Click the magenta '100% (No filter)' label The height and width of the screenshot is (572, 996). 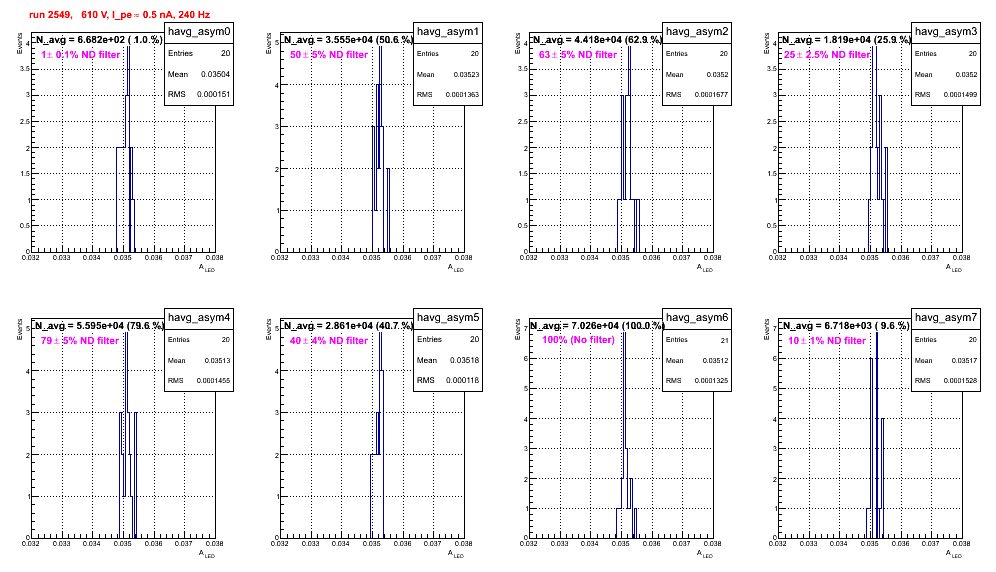[578, 340]
